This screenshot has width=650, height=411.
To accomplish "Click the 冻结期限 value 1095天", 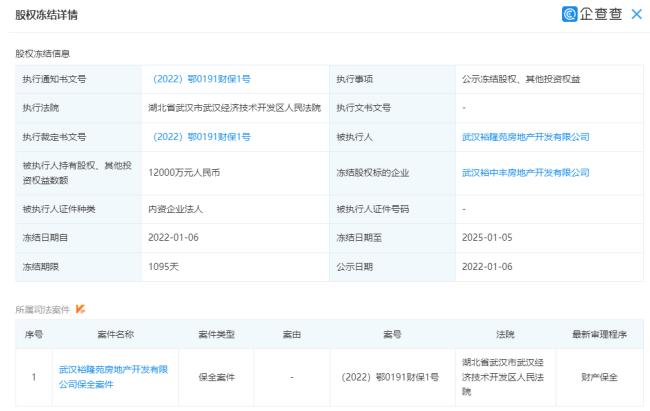I will click(x=163, y=267).
